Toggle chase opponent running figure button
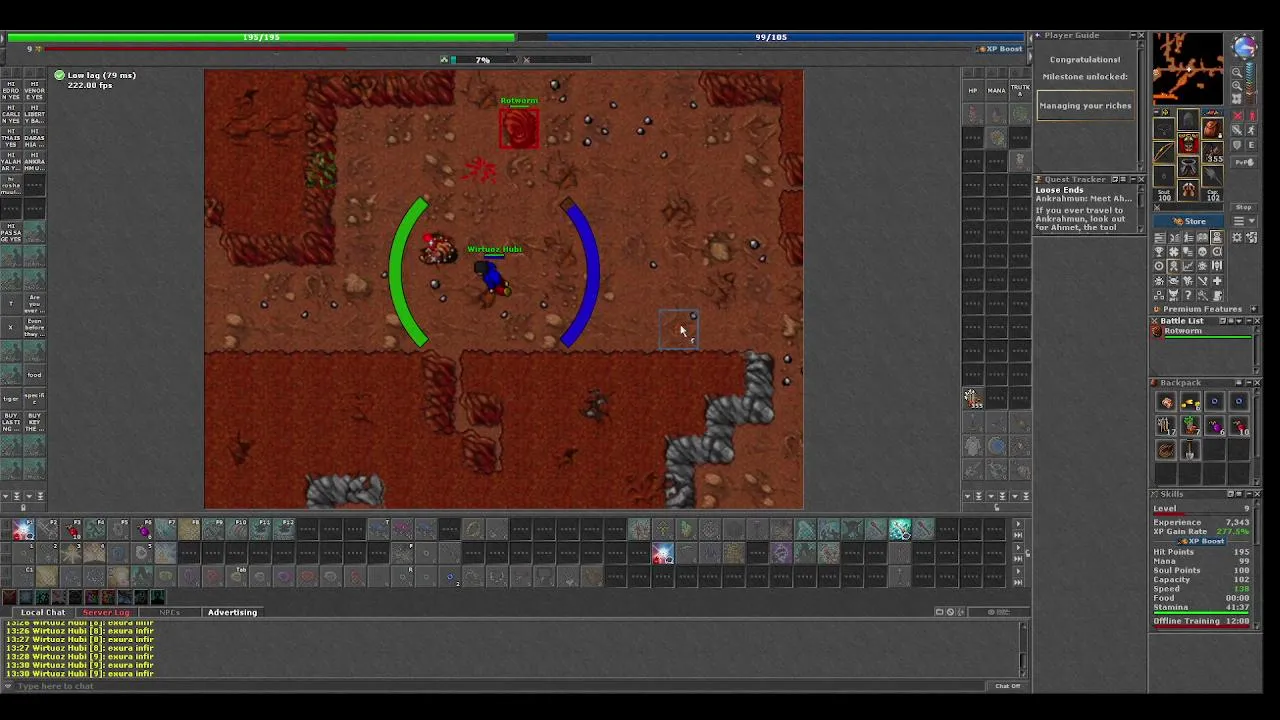This screenshot has width=1280, height=720. click(x=1252, y=130)
